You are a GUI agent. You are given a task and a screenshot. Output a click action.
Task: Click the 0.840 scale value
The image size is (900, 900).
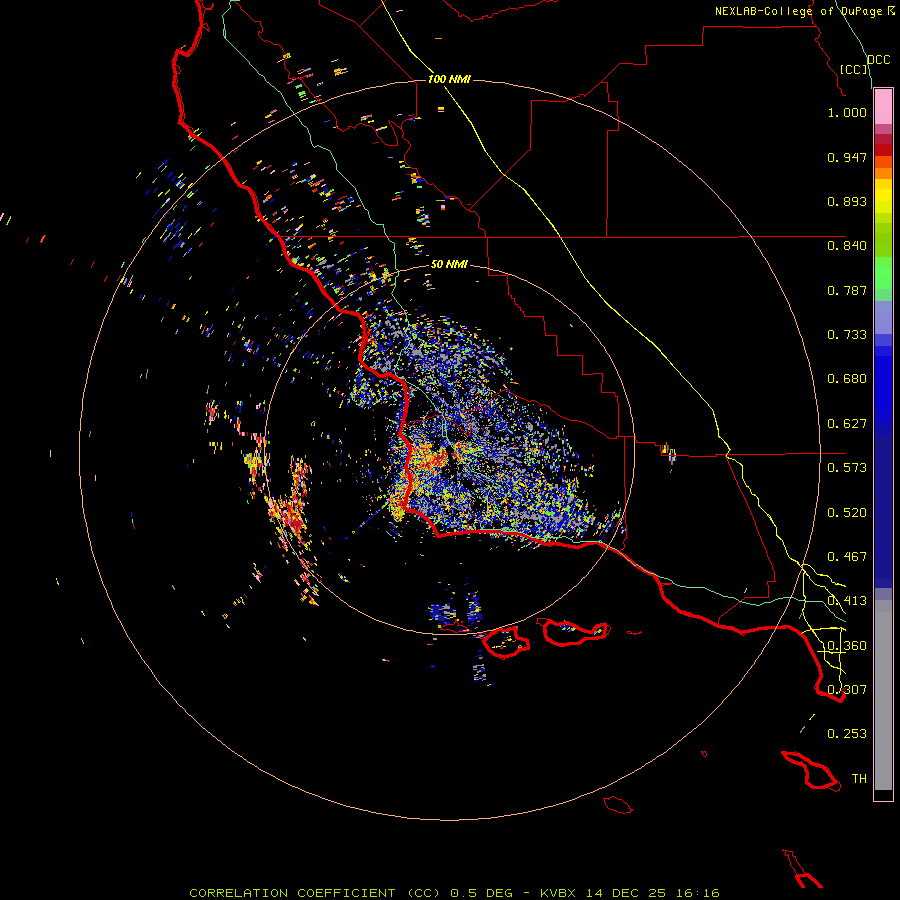tap(847, 246)
